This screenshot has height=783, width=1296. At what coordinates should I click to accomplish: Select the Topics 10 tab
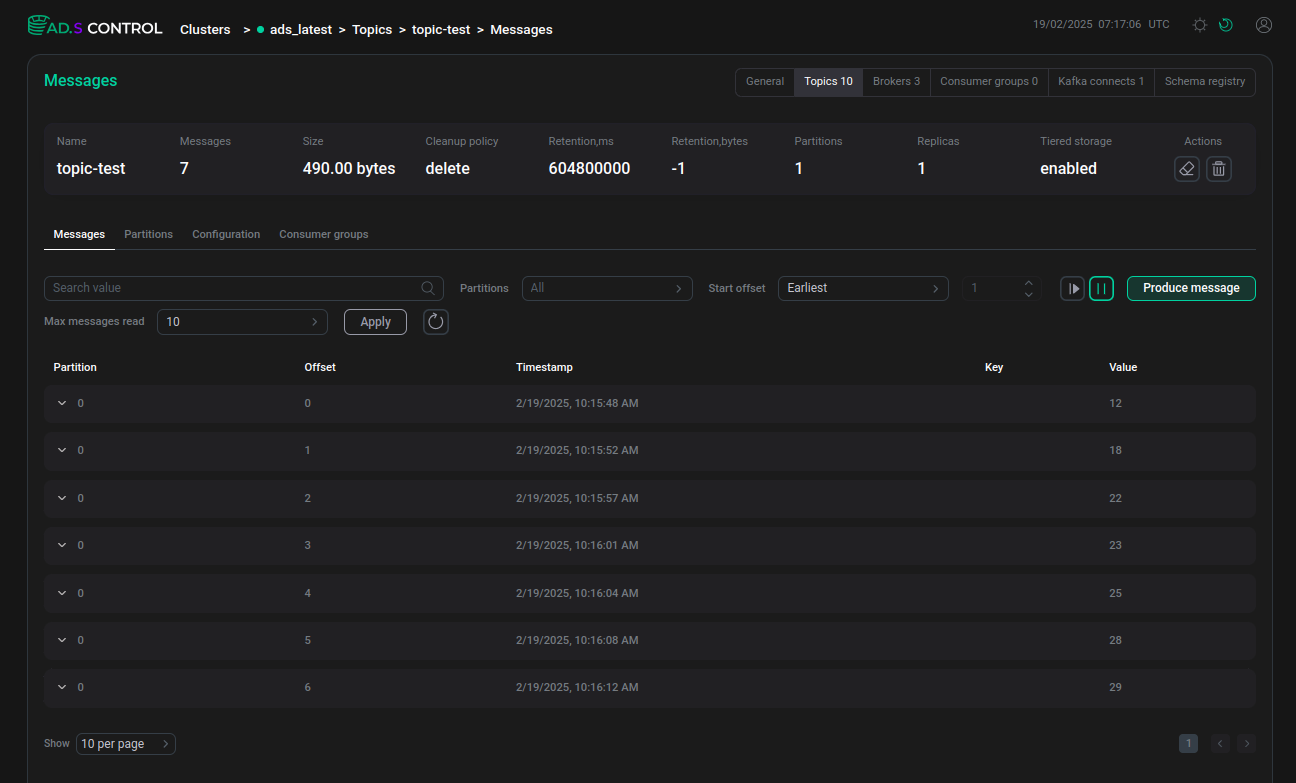point(828,82)
